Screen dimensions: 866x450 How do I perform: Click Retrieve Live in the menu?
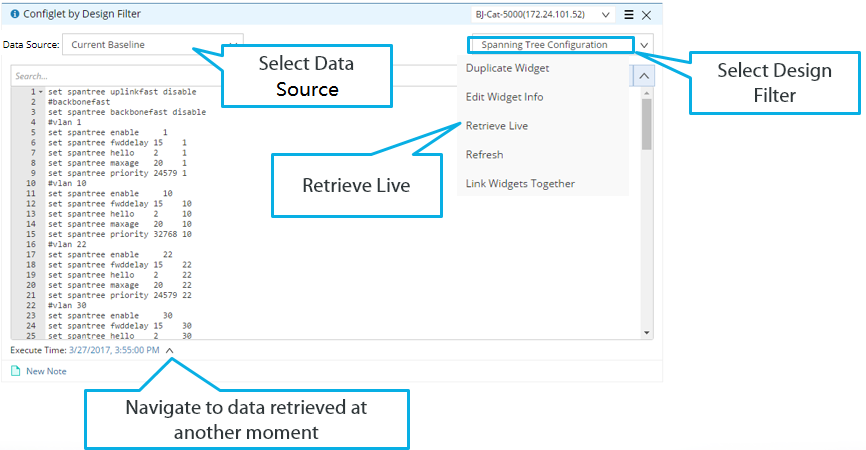tap(497, 126)
